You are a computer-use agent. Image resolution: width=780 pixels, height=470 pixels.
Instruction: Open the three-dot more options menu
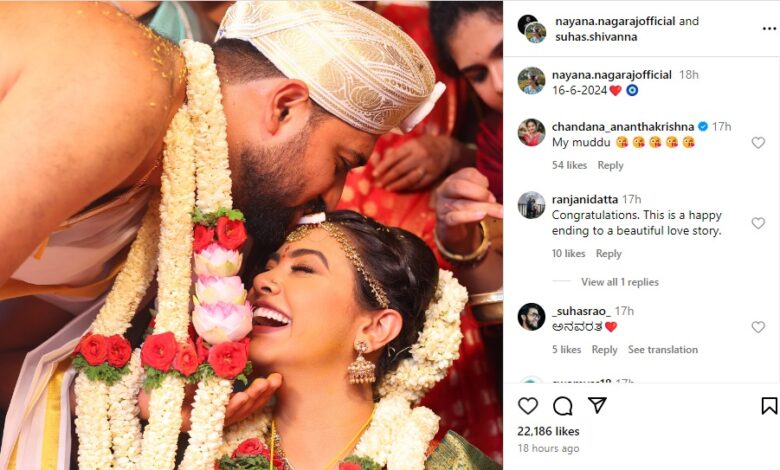769,29
